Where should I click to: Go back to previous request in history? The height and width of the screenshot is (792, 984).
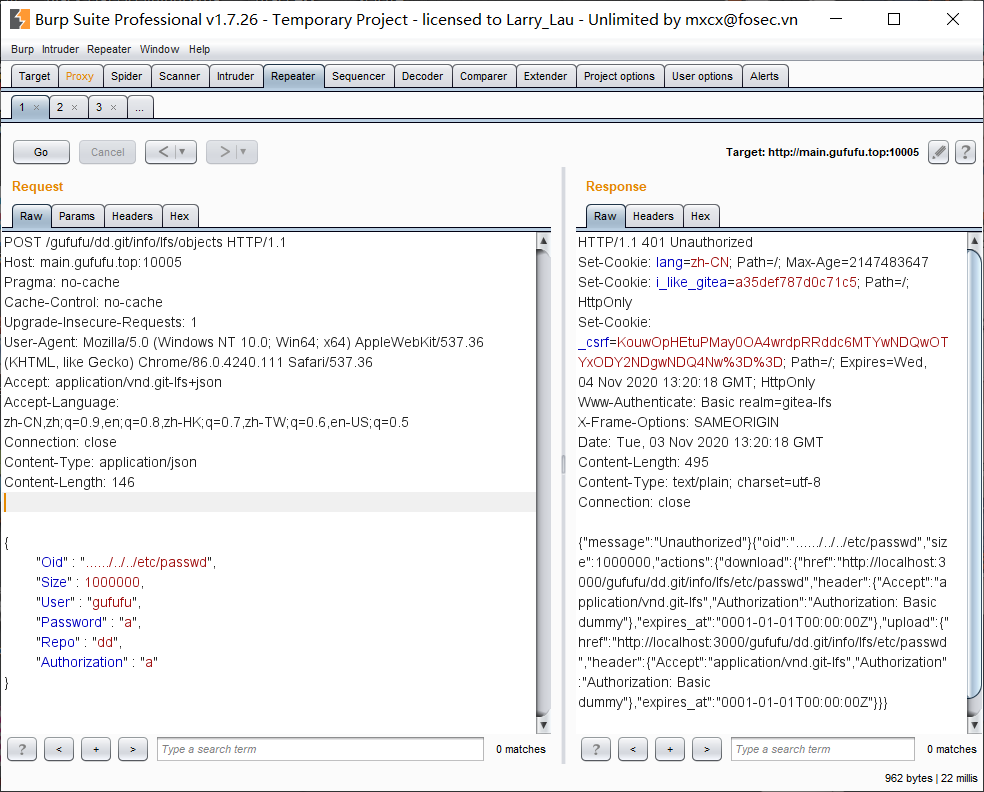pos(163,152)
